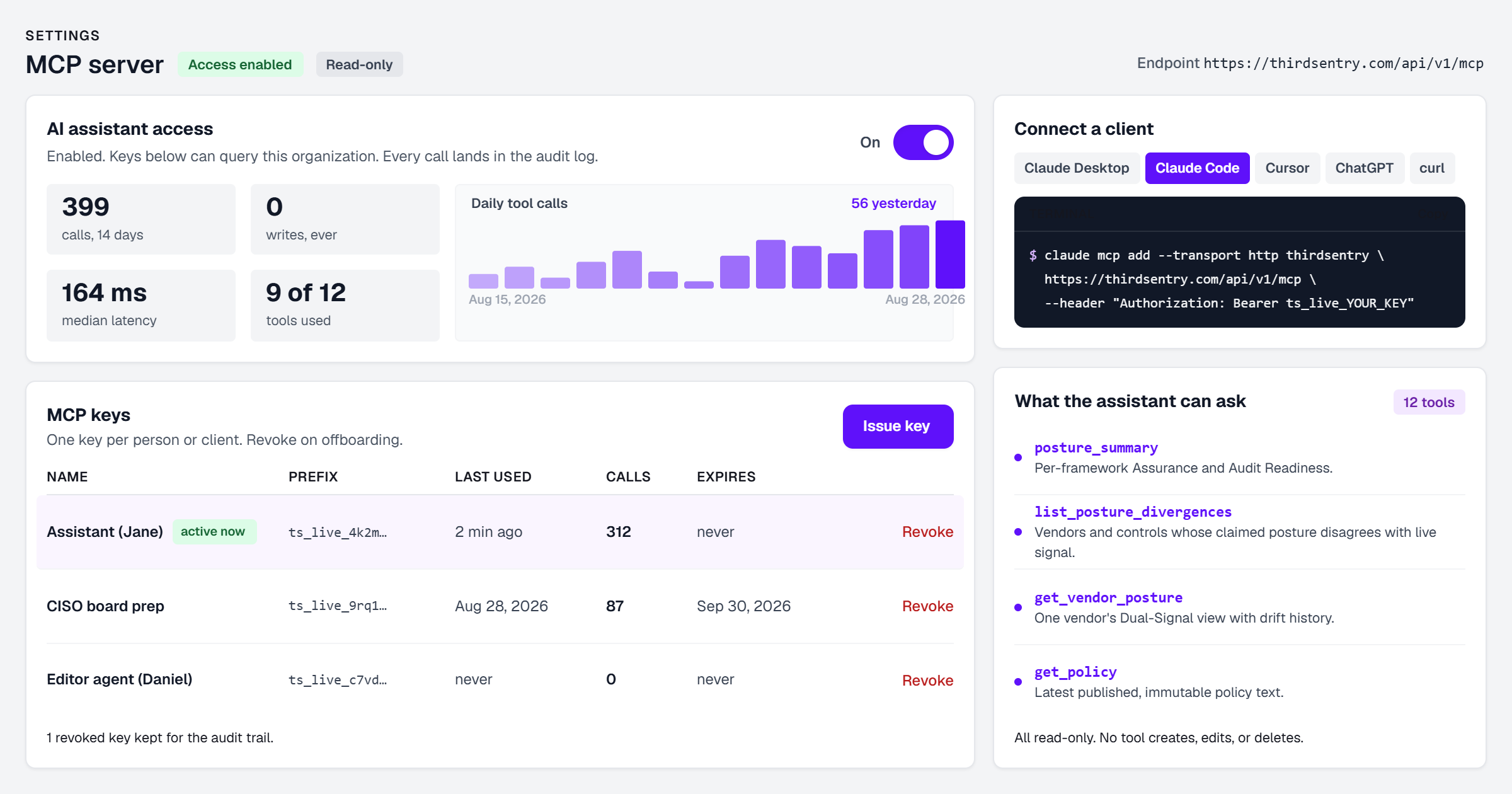
Task: Click the prefix ts_live_c7vd…
Action: [x=338, y=680]
